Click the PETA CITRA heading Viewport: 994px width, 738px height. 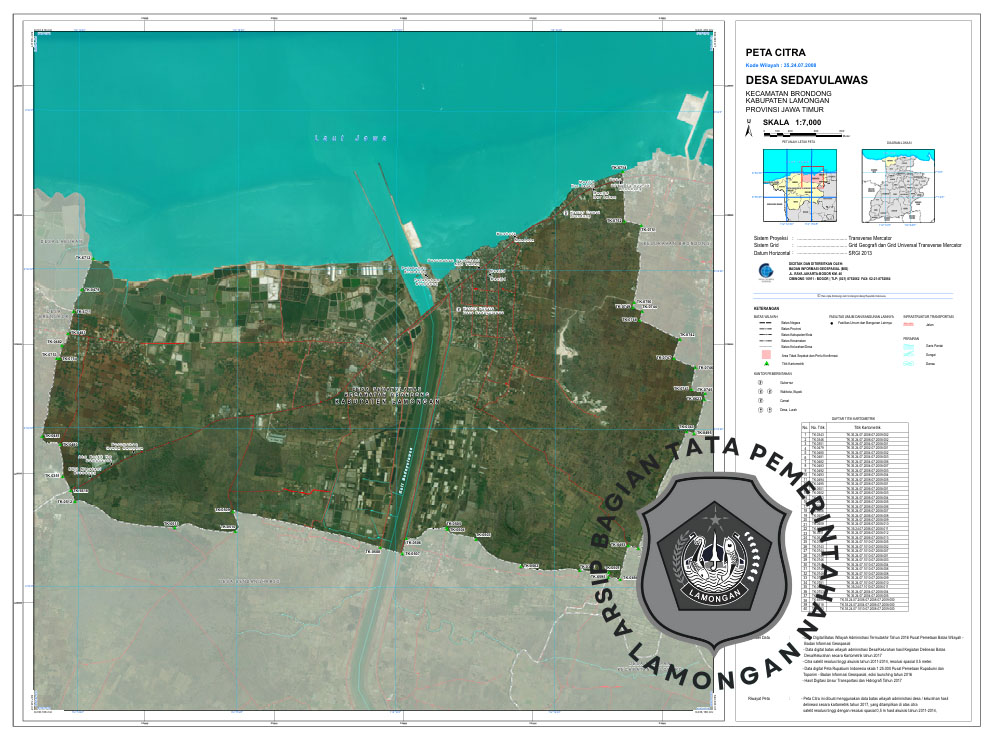pyautogui.click(x=775, y=50)
